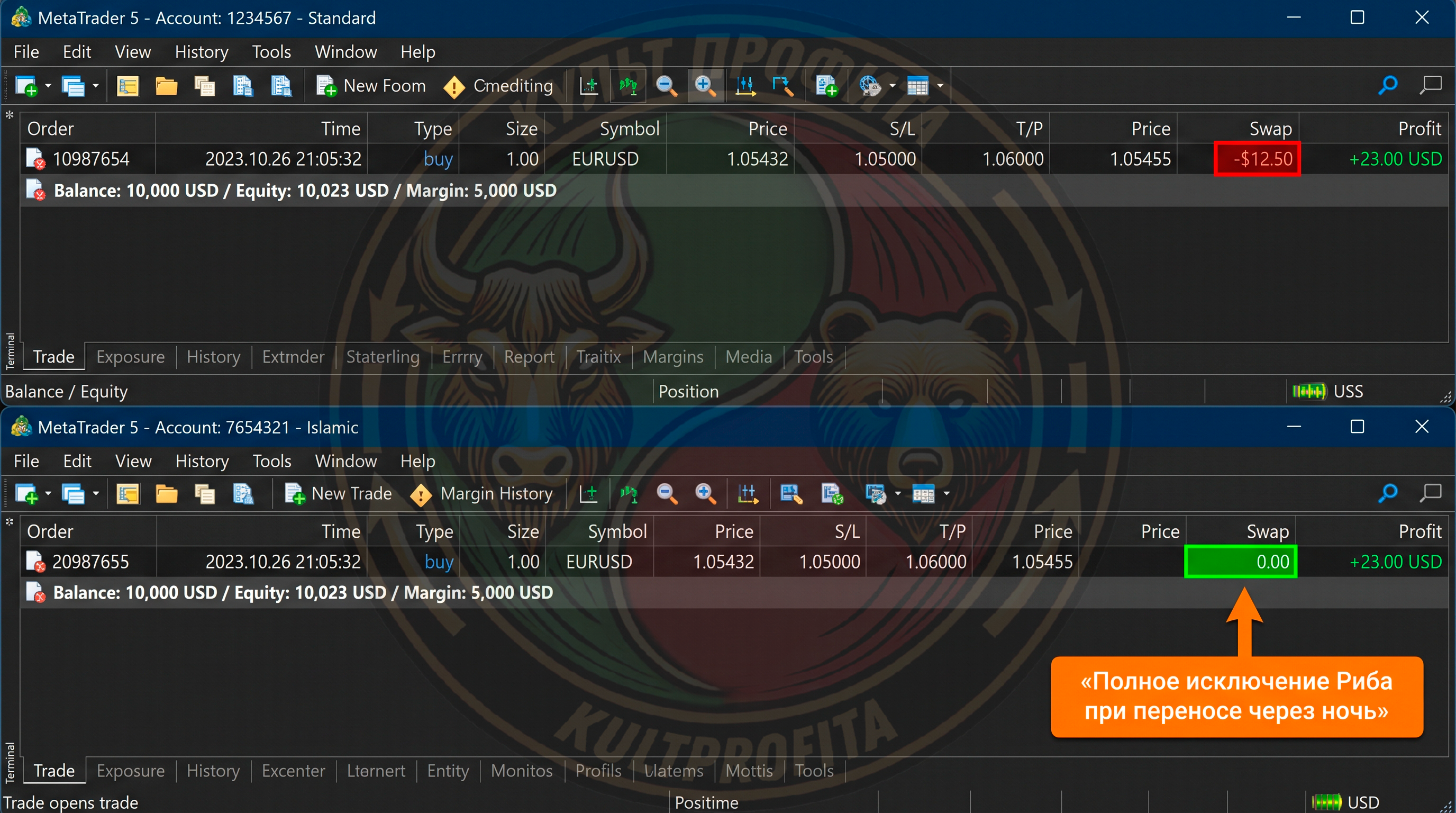1456x813 pixels.
Task: Toggle chart shift icon in Standard window
Action: click(589, 86)
